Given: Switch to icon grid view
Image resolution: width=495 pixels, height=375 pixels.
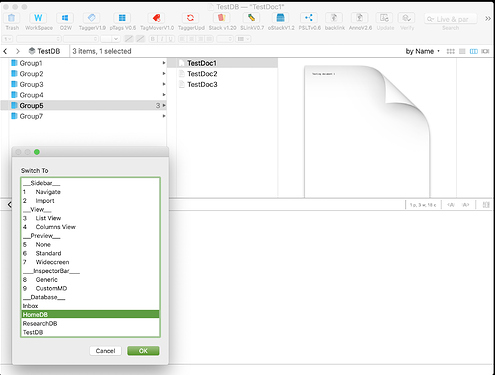Looking at the screenshot, I should click(x=450, y=51).
